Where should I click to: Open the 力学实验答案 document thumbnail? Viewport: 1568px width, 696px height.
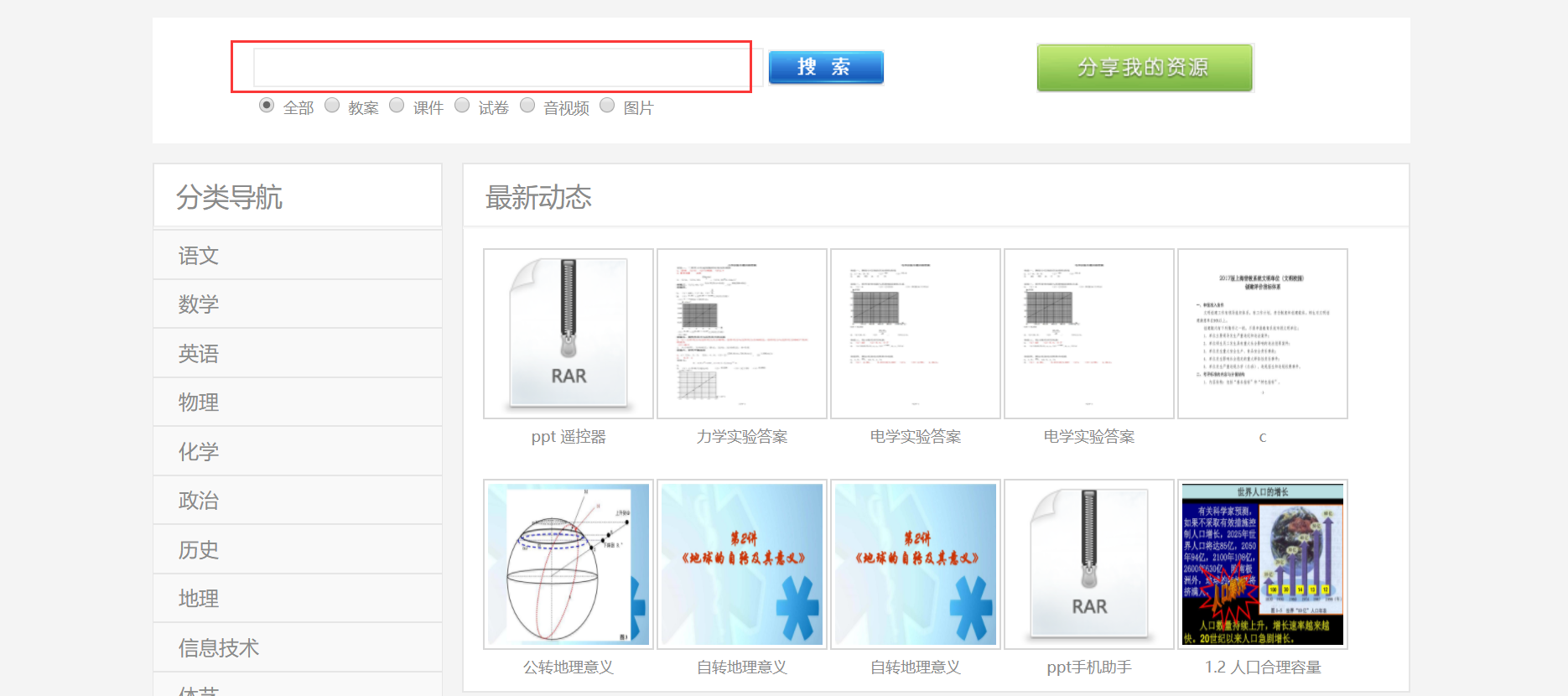742,334
